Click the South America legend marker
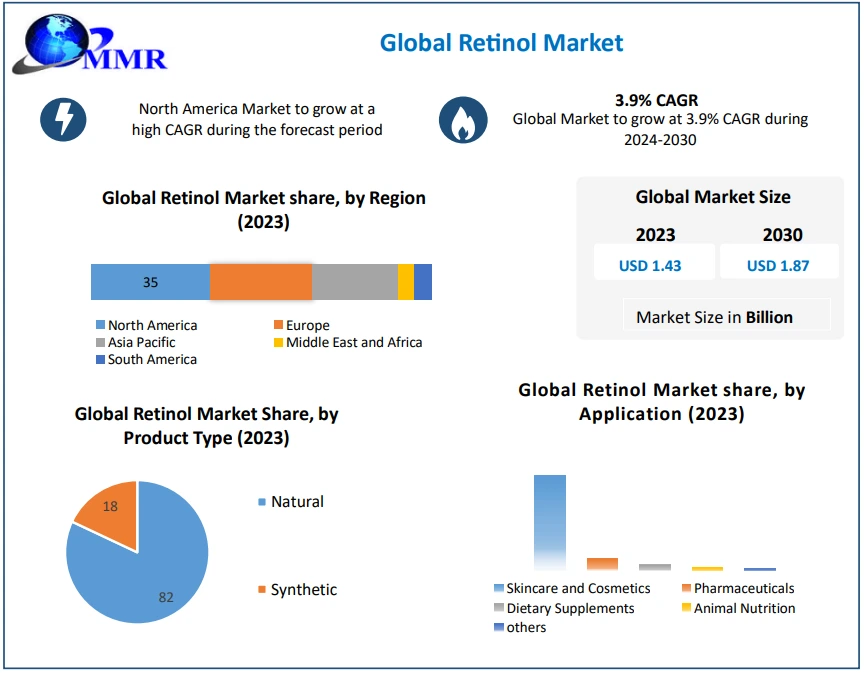 (100, 360)
